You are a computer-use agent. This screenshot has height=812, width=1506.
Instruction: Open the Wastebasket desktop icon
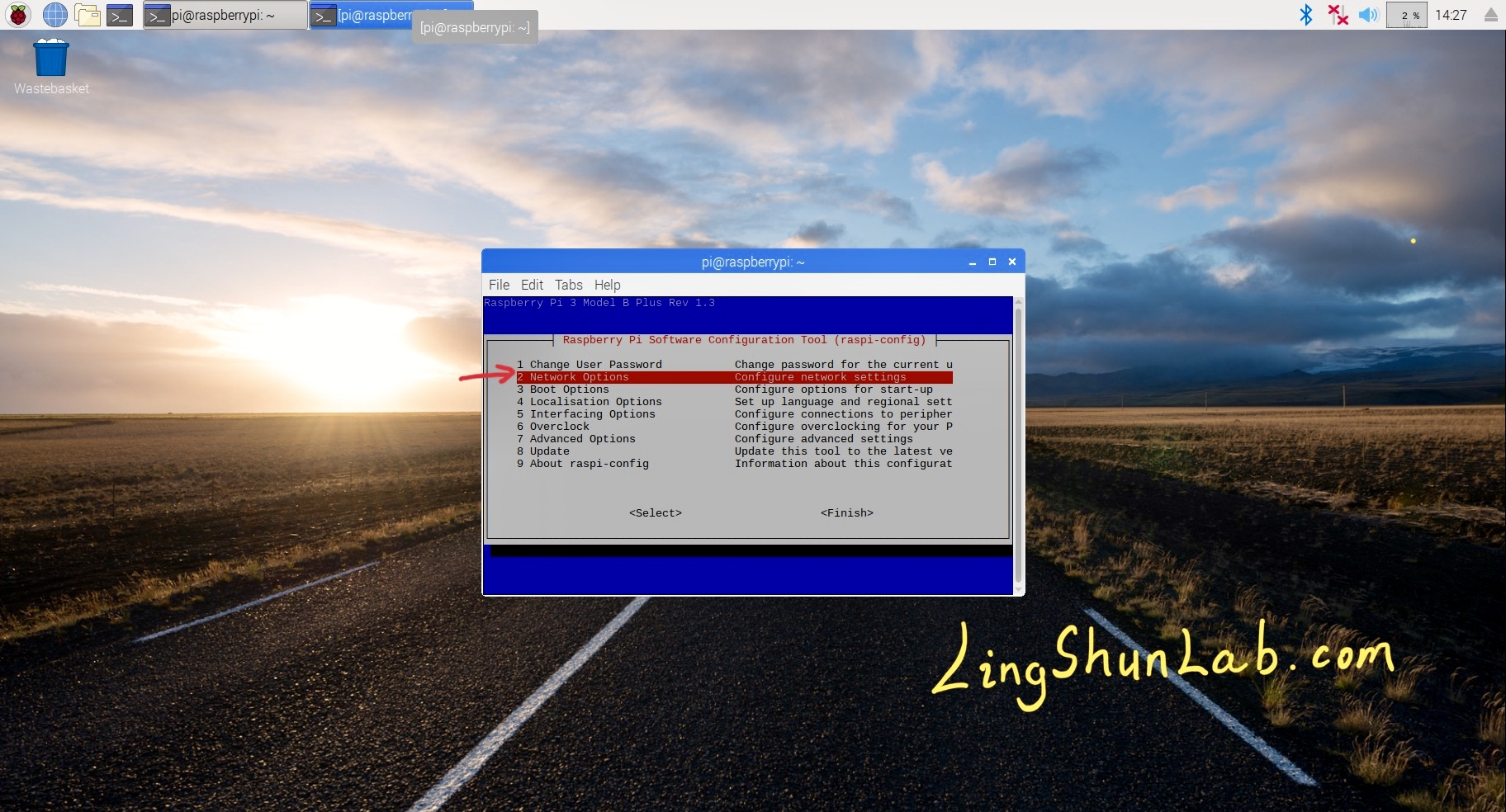[x=51, y=67]
